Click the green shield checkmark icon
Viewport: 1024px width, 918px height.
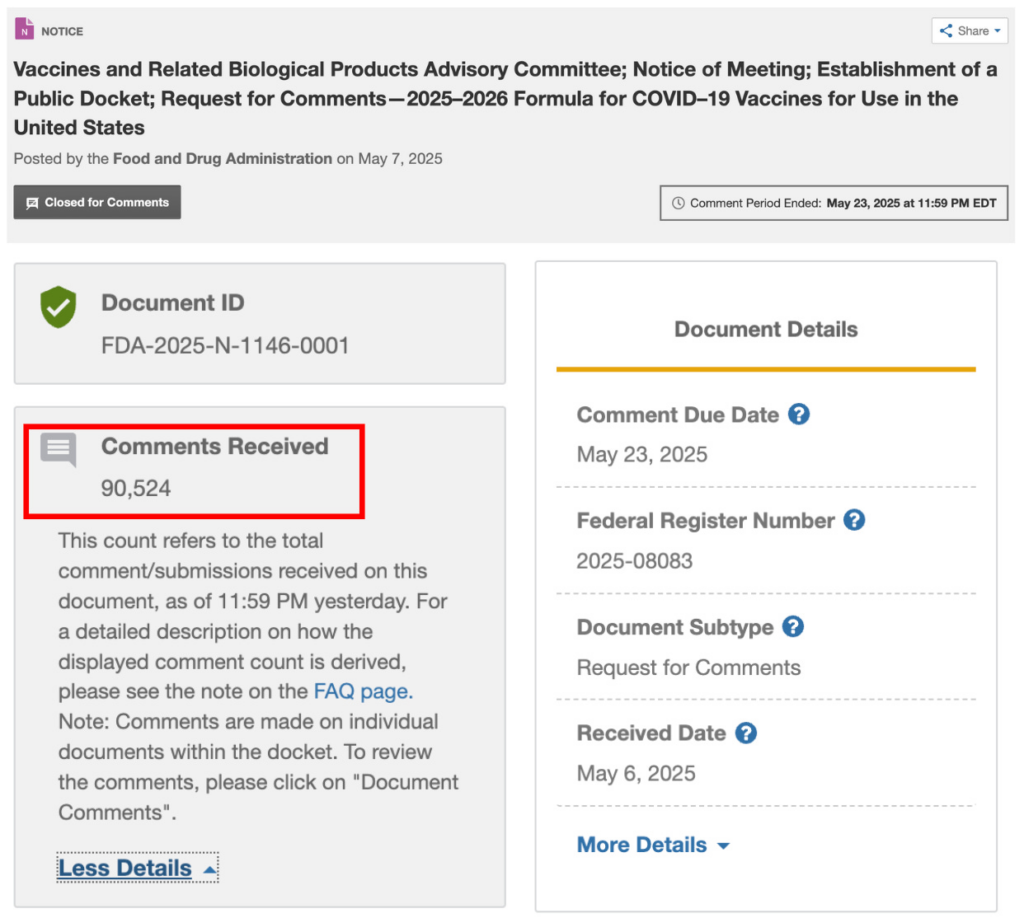click(x=58, y=307)
